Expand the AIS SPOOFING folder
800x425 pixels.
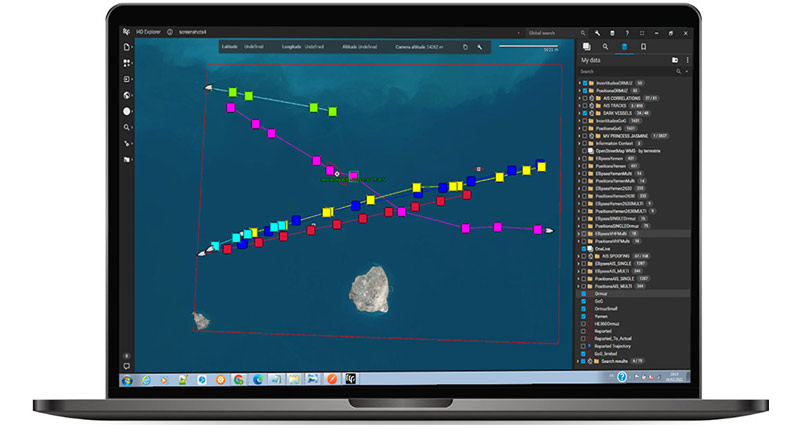coord(580,255)
